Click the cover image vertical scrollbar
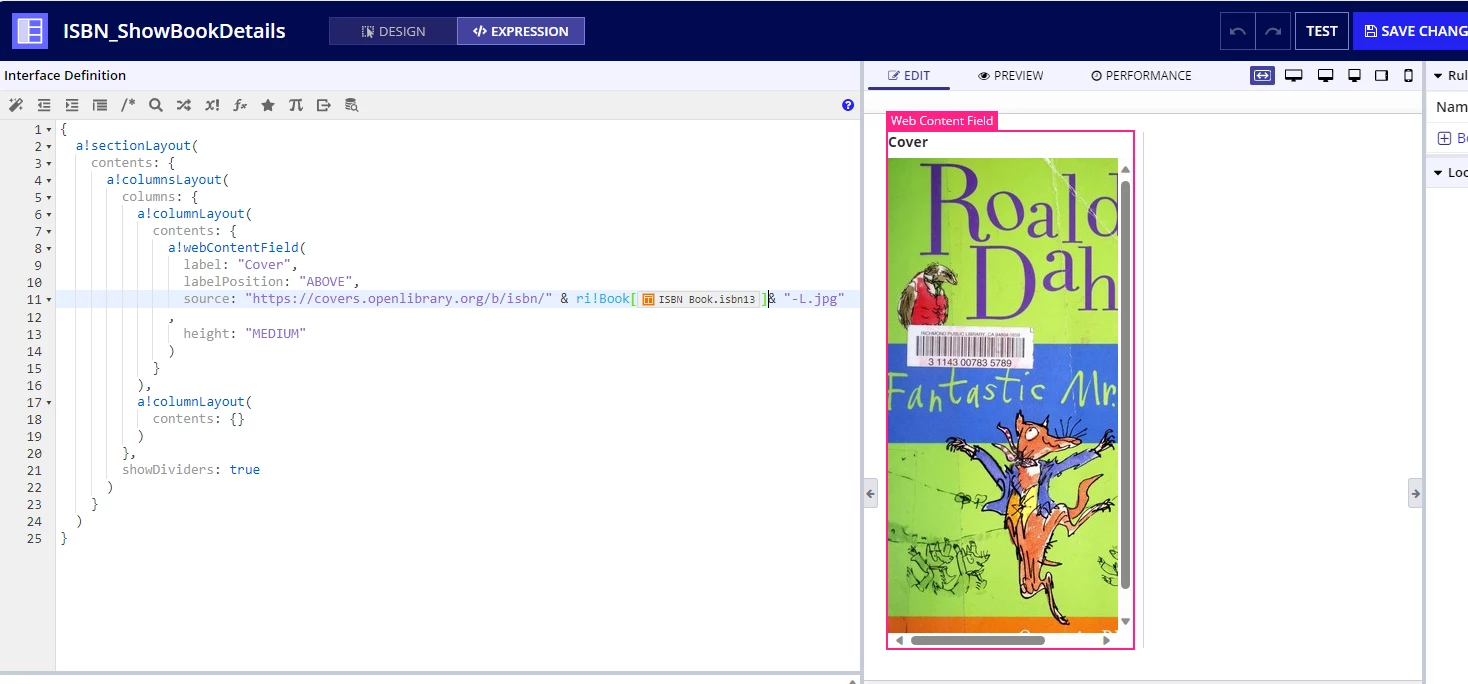This screenshot has width=1468, height=684. [1125, 385]
